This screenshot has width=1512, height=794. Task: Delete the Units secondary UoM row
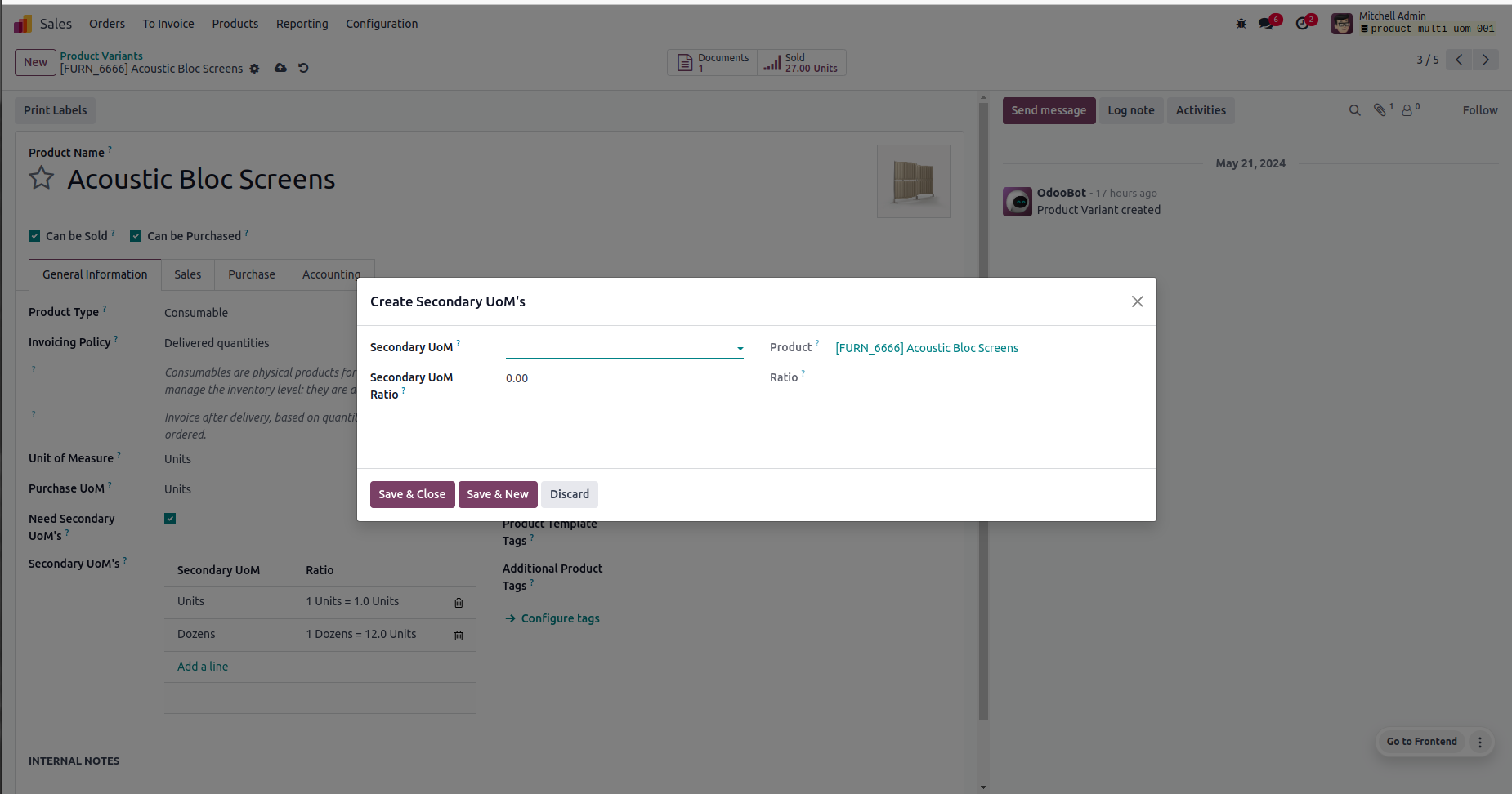coord(459,602)
